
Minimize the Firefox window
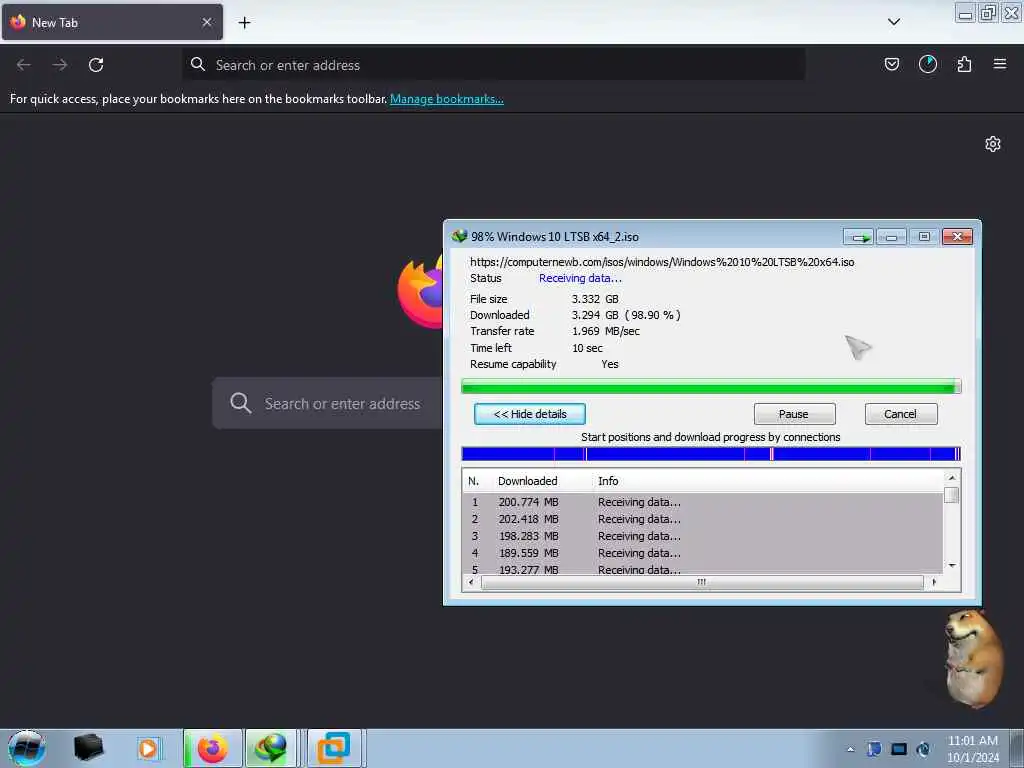(965, 13)
